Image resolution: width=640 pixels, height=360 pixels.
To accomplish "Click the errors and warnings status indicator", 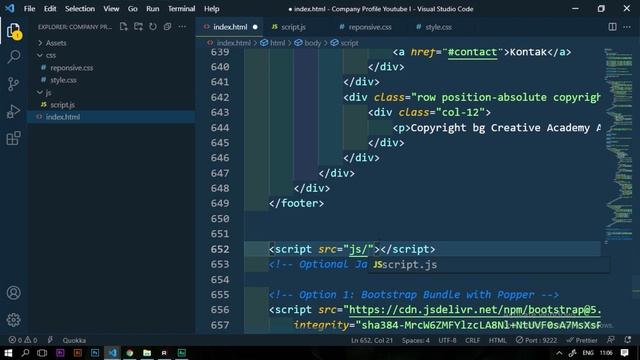I will point(23,340).
